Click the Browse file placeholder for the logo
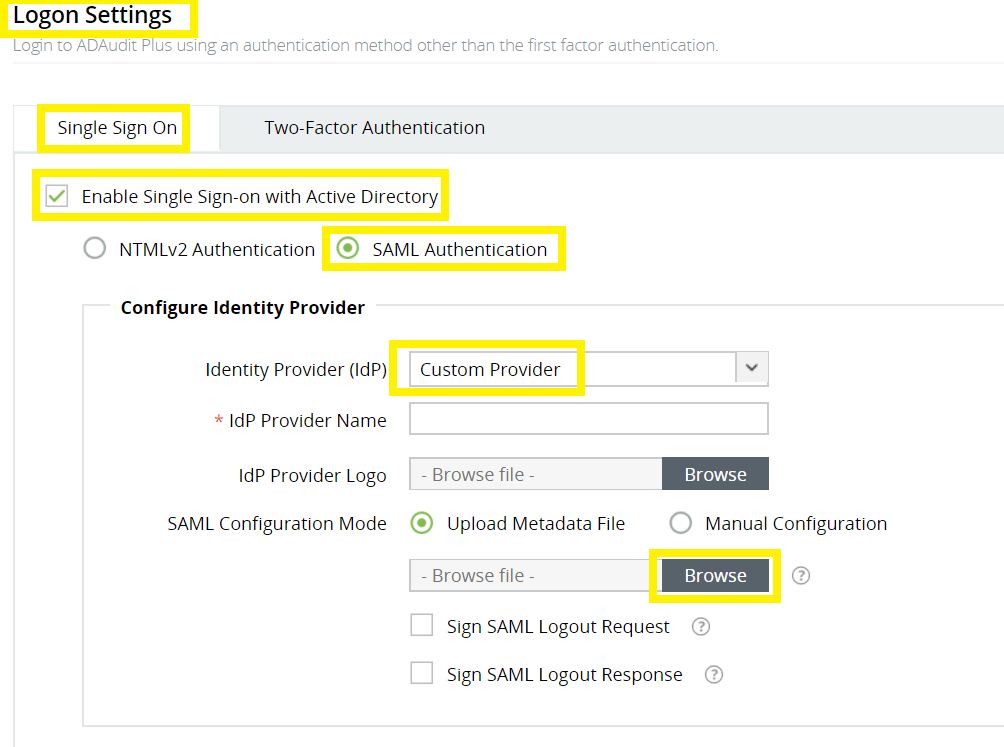1004x747 pixels. tap(535, 473)
